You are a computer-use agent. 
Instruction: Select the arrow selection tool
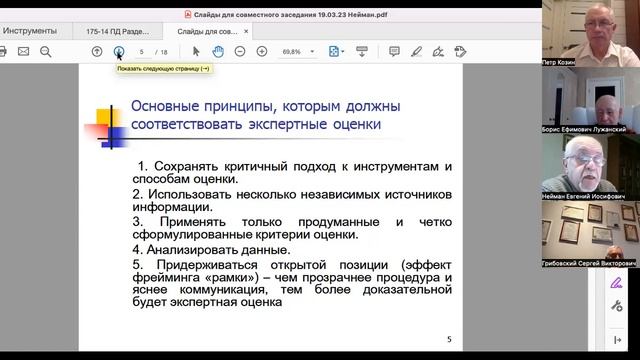tap(196, 51)
